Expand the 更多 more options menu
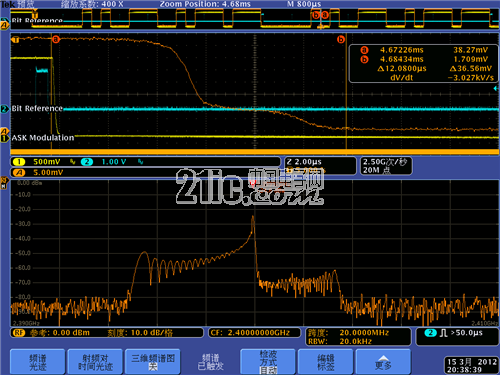The width and height of the screenshot is (500, 375). (x=383, y=362)
